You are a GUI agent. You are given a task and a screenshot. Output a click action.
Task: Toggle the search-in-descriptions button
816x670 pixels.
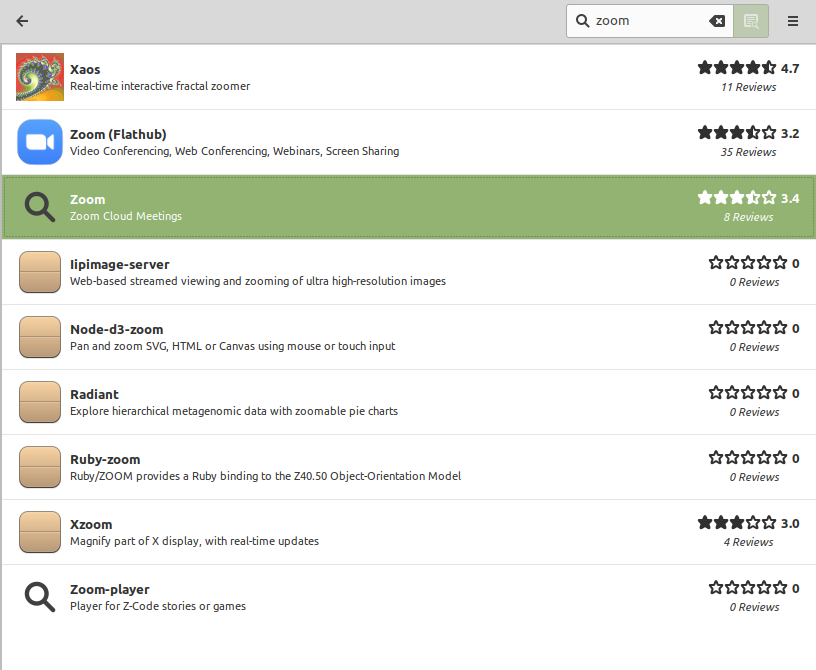(x=751, y=21)
